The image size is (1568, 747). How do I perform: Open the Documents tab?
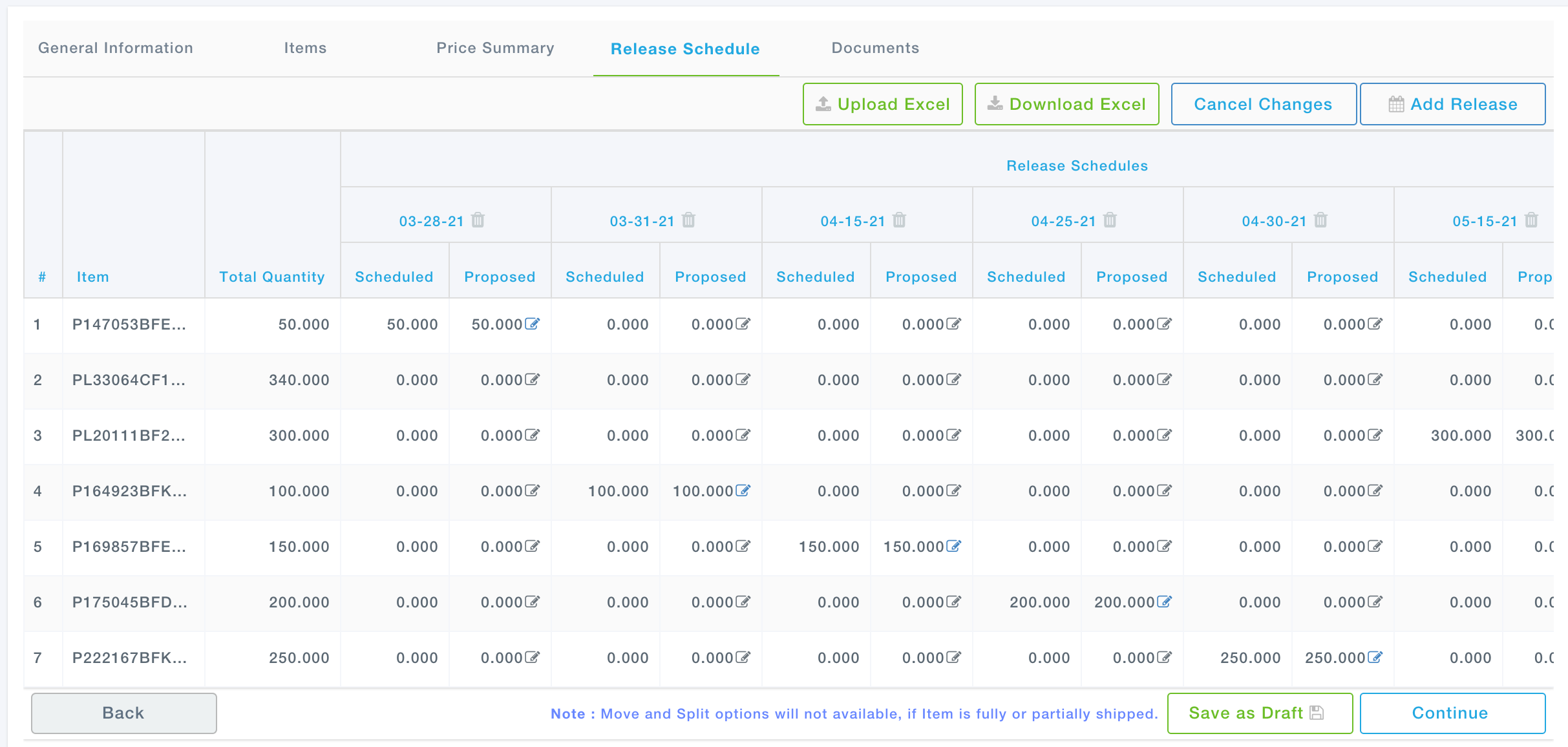pos(875,48)
